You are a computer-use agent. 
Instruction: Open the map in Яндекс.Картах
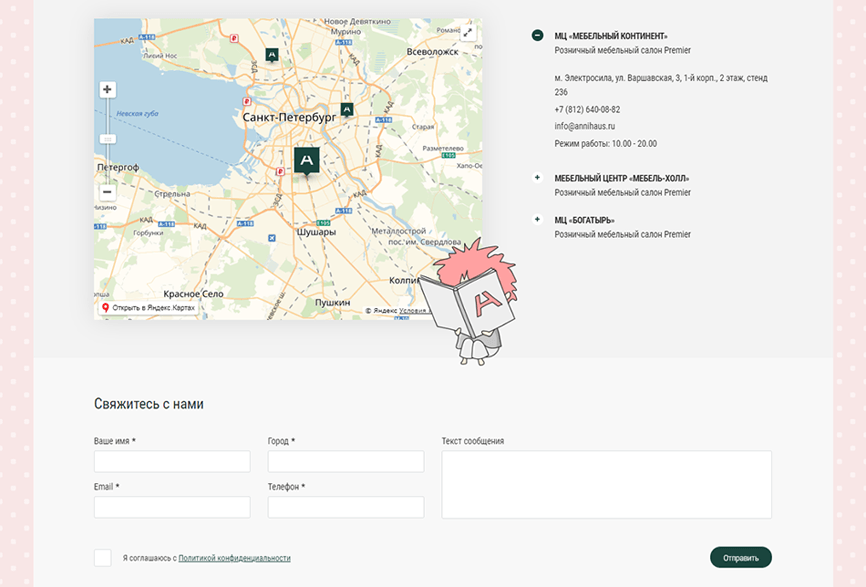tap(148, 308)
